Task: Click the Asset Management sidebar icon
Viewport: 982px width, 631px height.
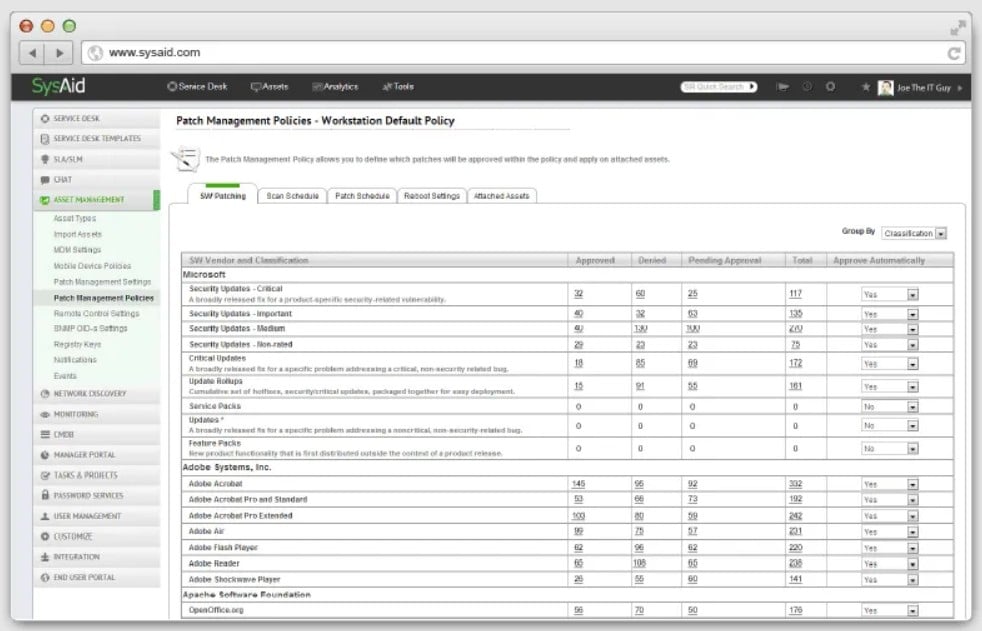Action: (44, 200)
